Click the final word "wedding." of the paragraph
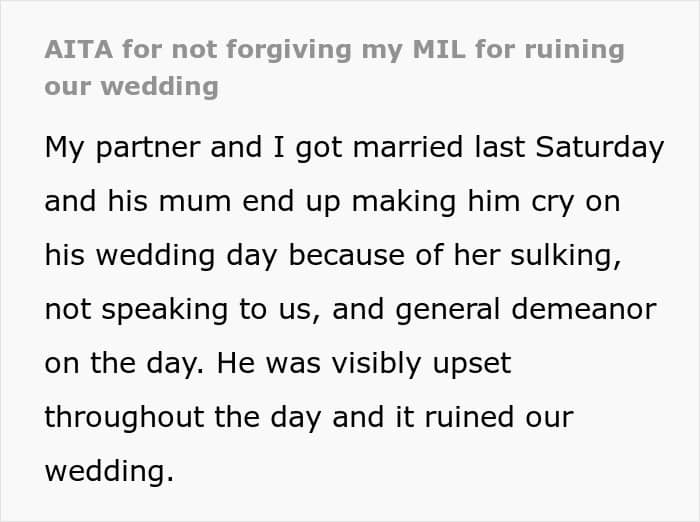 109,472
